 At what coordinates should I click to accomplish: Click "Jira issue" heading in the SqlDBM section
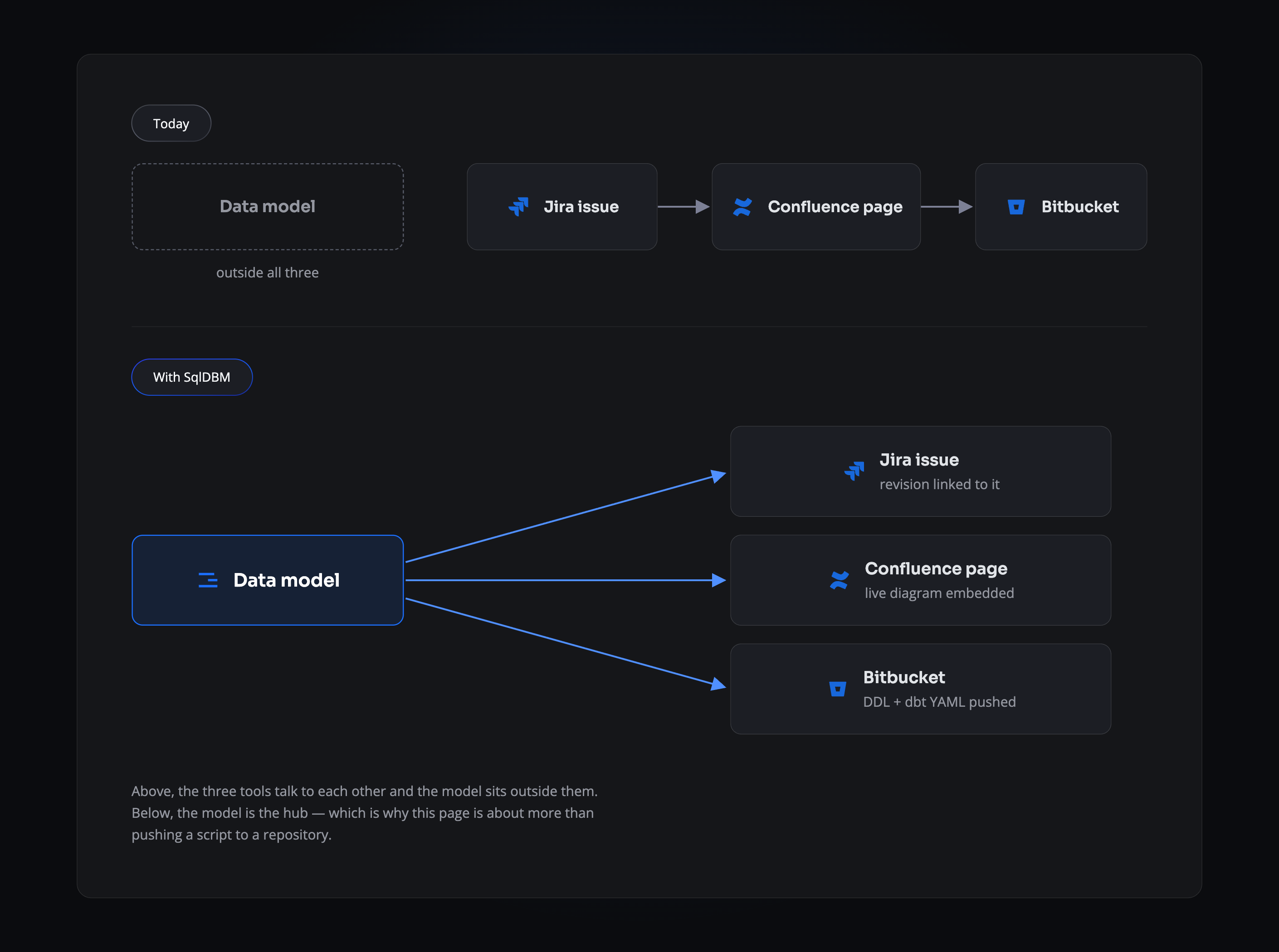coord(919,460)
